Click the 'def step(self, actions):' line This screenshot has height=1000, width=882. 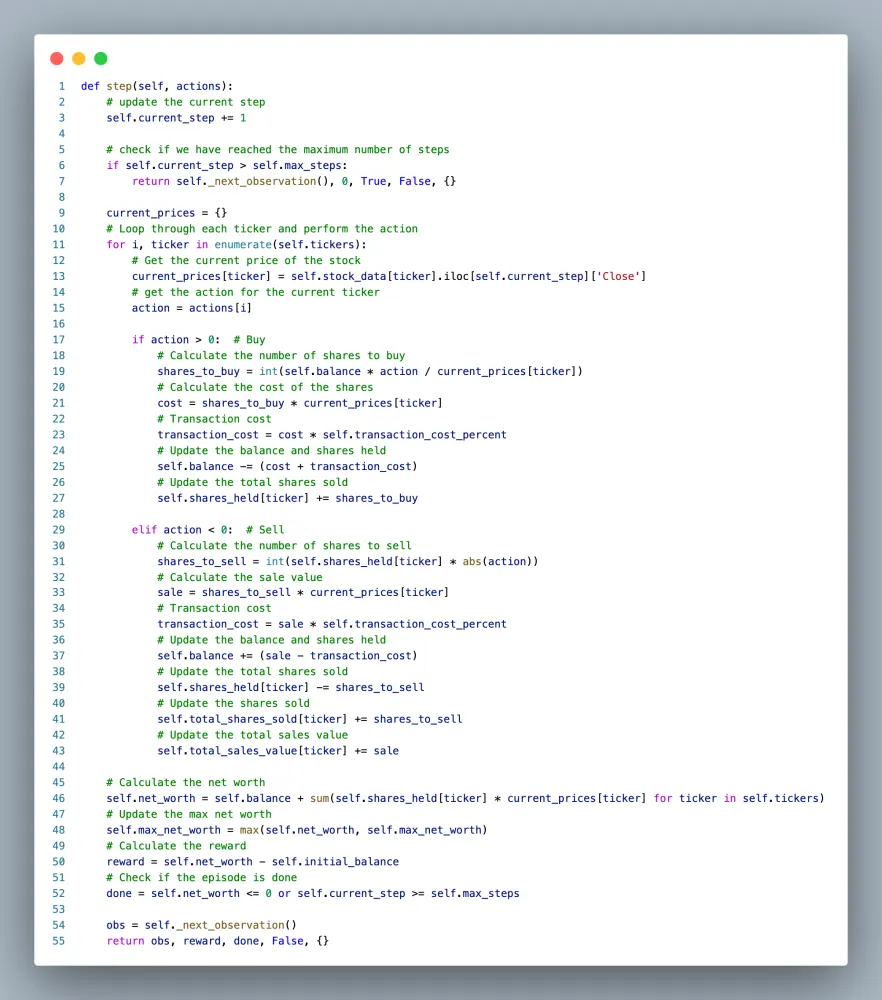coord(157,86)
